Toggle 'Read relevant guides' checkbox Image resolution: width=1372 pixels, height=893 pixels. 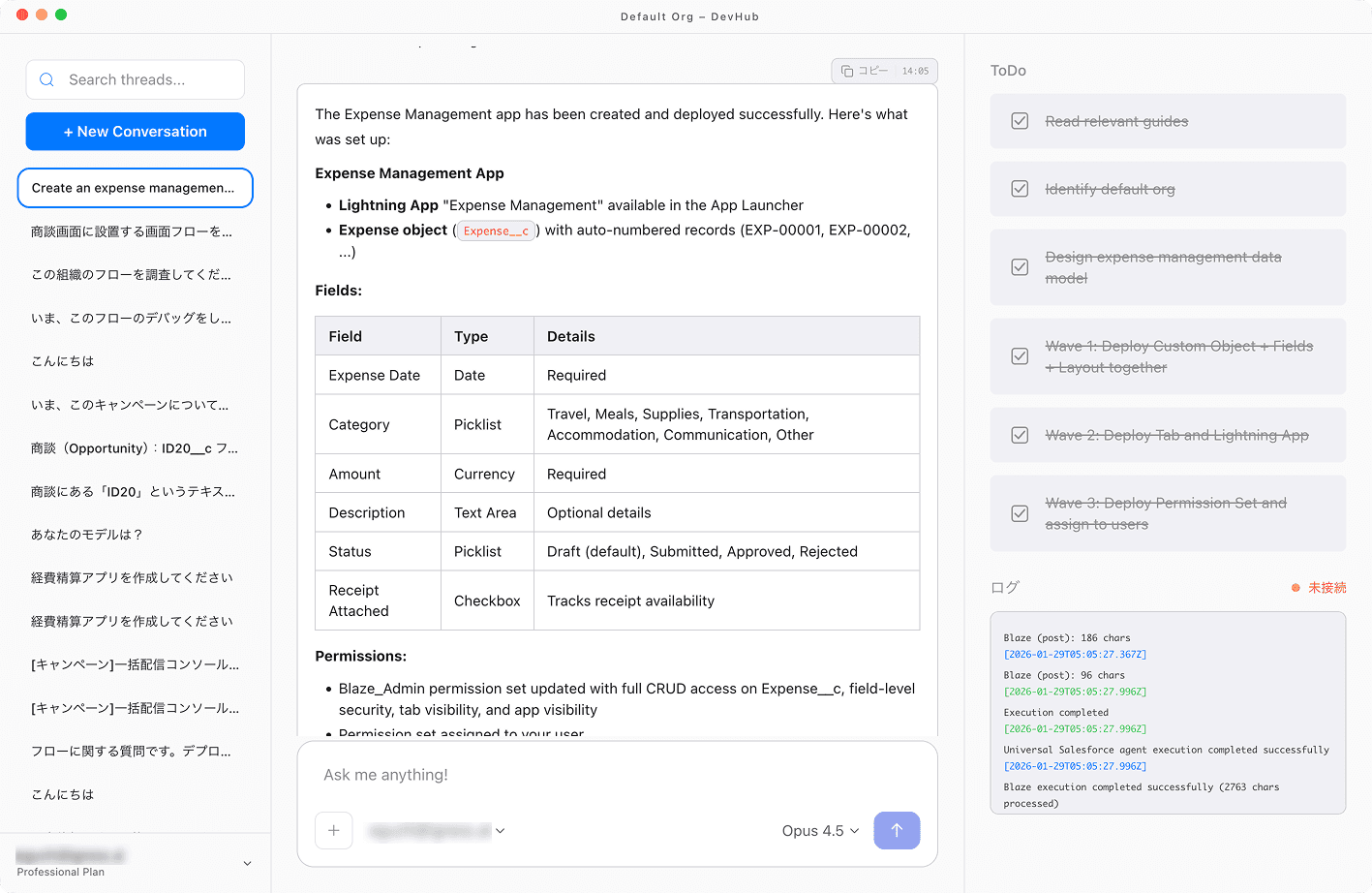[x=1020, y=121]
